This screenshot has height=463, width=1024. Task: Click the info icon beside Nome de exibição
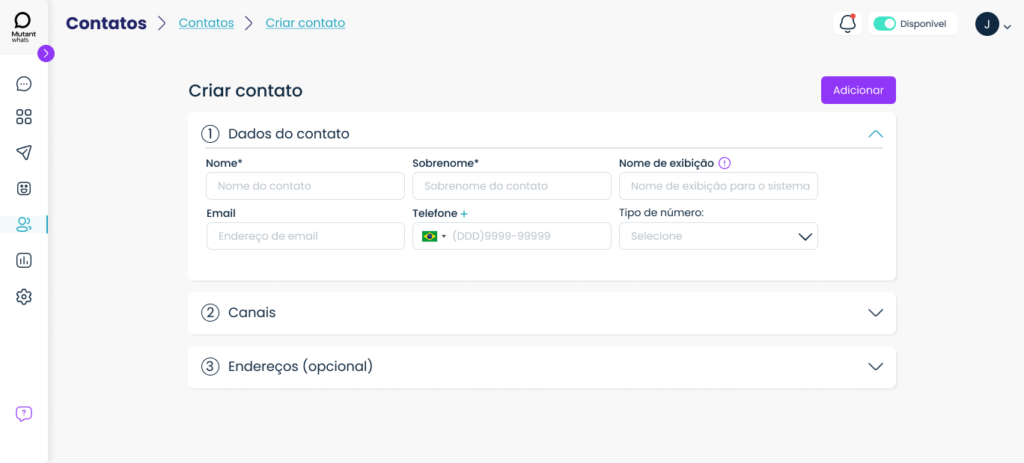coord(724,163)
